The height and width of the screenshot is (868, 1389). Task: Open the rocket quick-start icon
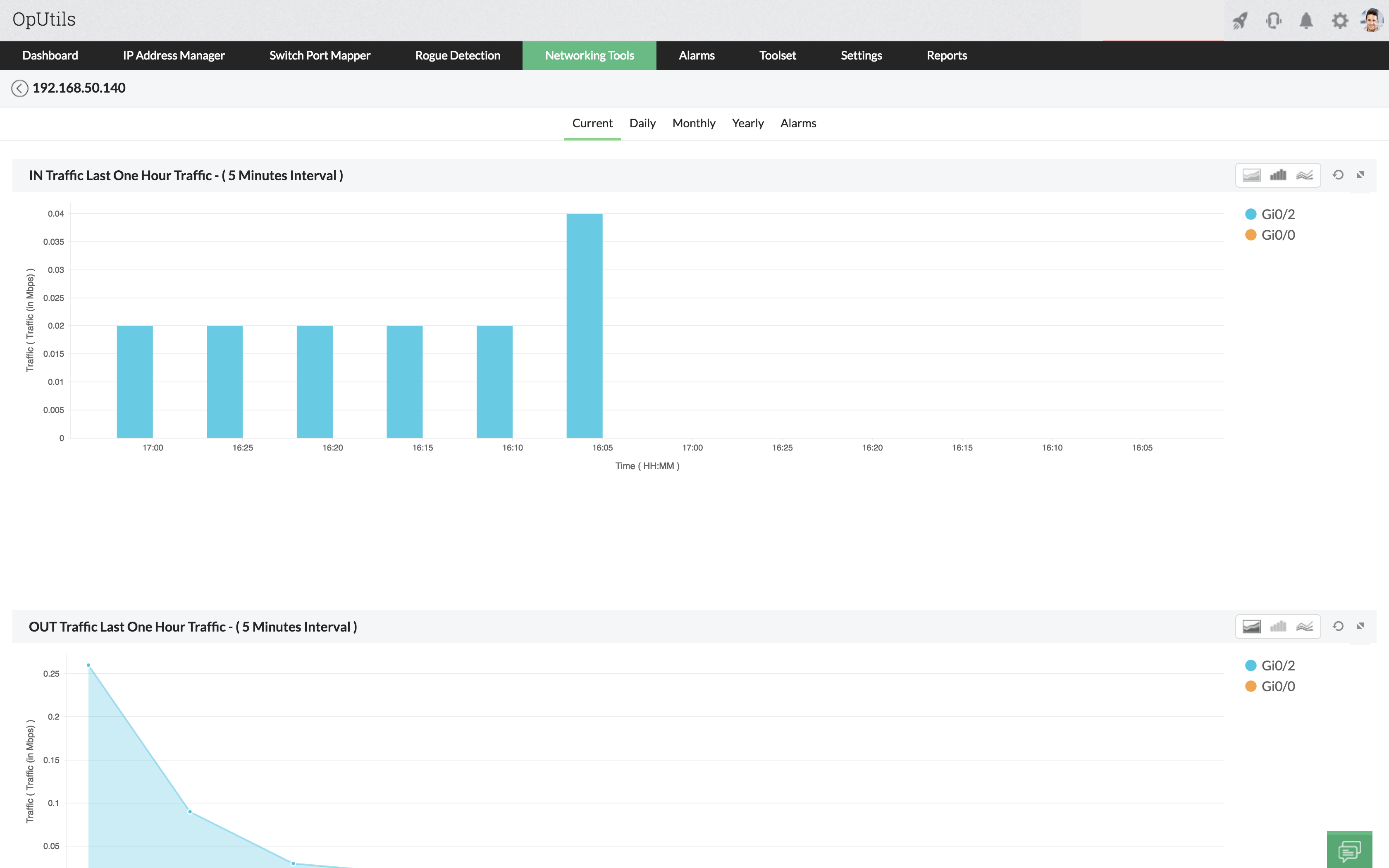(1240, 21)
